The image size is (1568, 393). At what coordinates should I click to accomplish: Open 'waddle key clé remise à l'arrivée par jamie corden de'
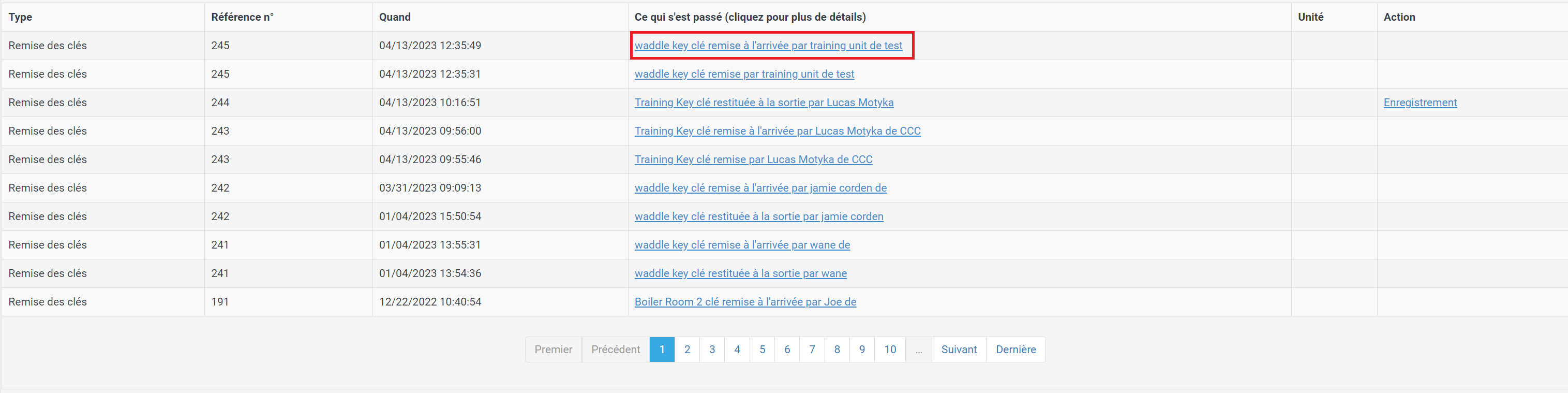(x=760, y=187)
